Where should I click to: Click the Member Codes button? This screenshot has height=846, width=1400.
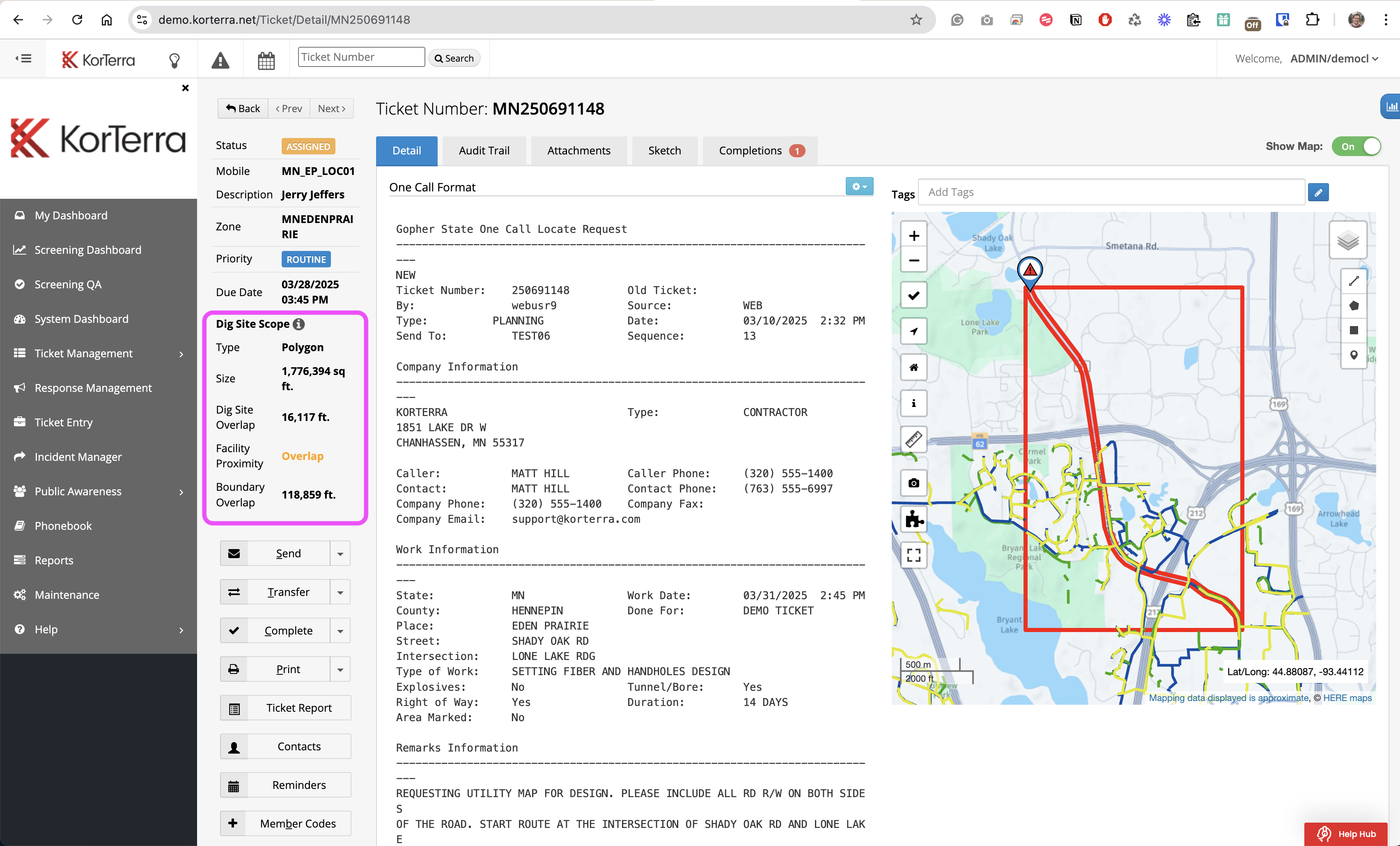tap(286, 824)
